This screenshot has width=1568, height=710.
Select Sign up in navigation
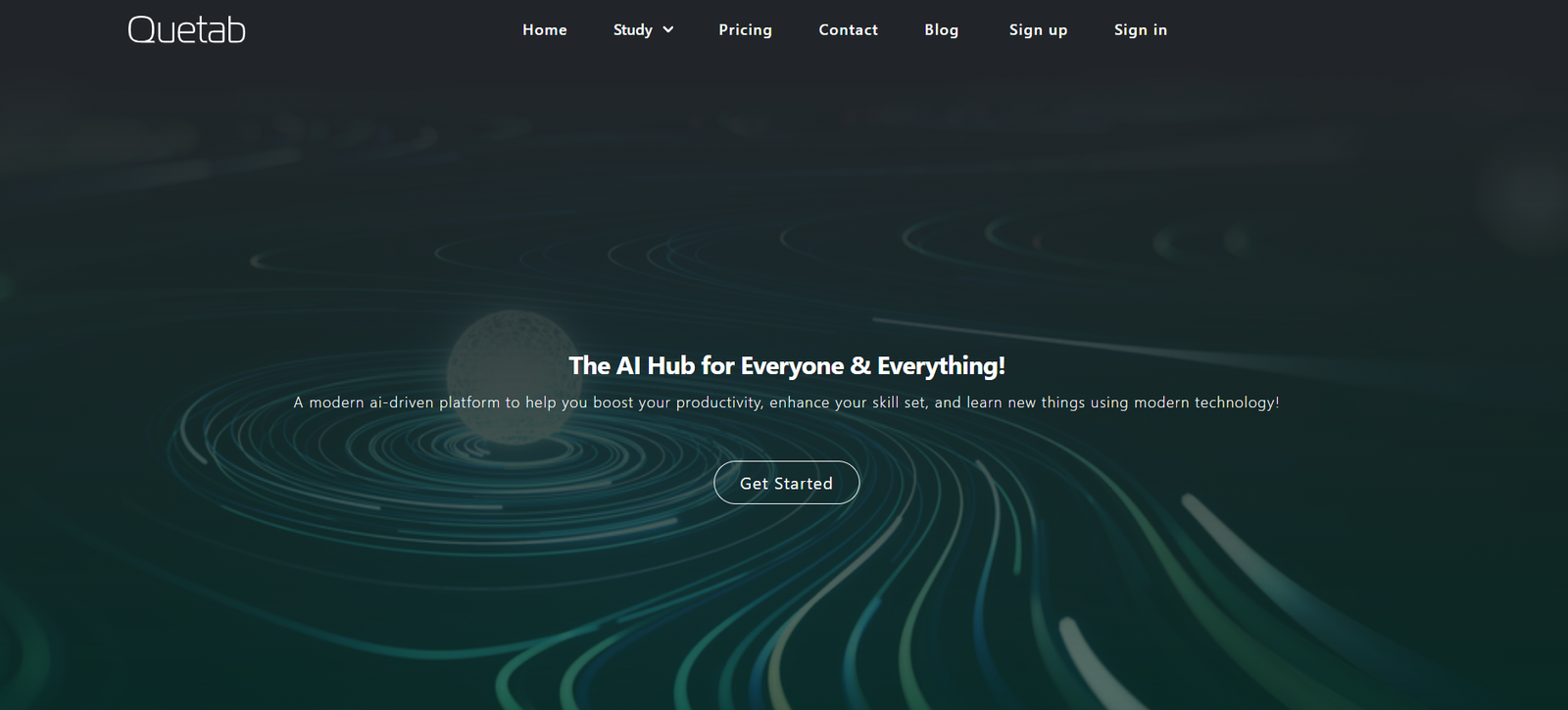[1038, 30]
